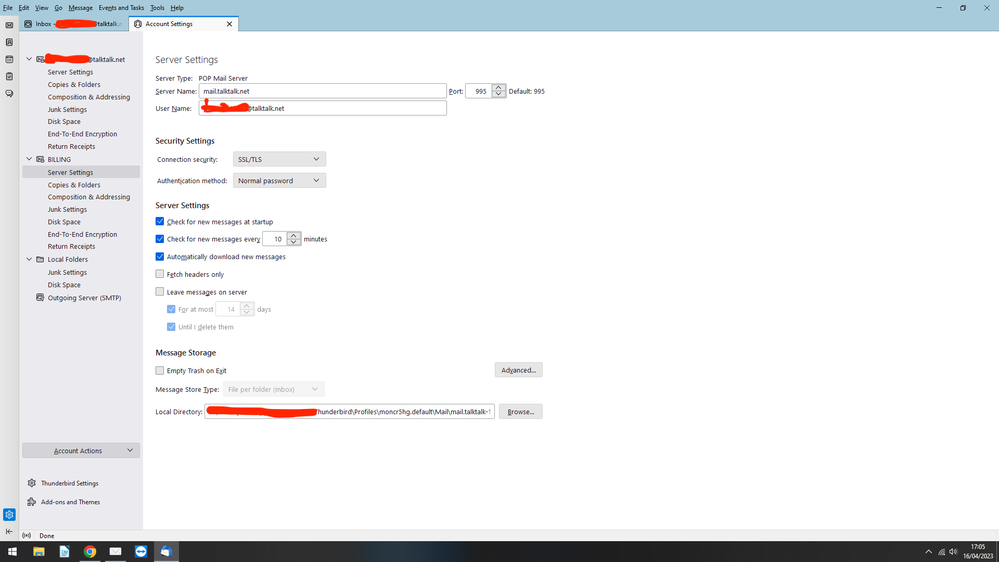This screenshot has height=562, width=999.
Task: Open the Mail space icon in sidebar
Action: pyautogui.click(x=9, y=25)
